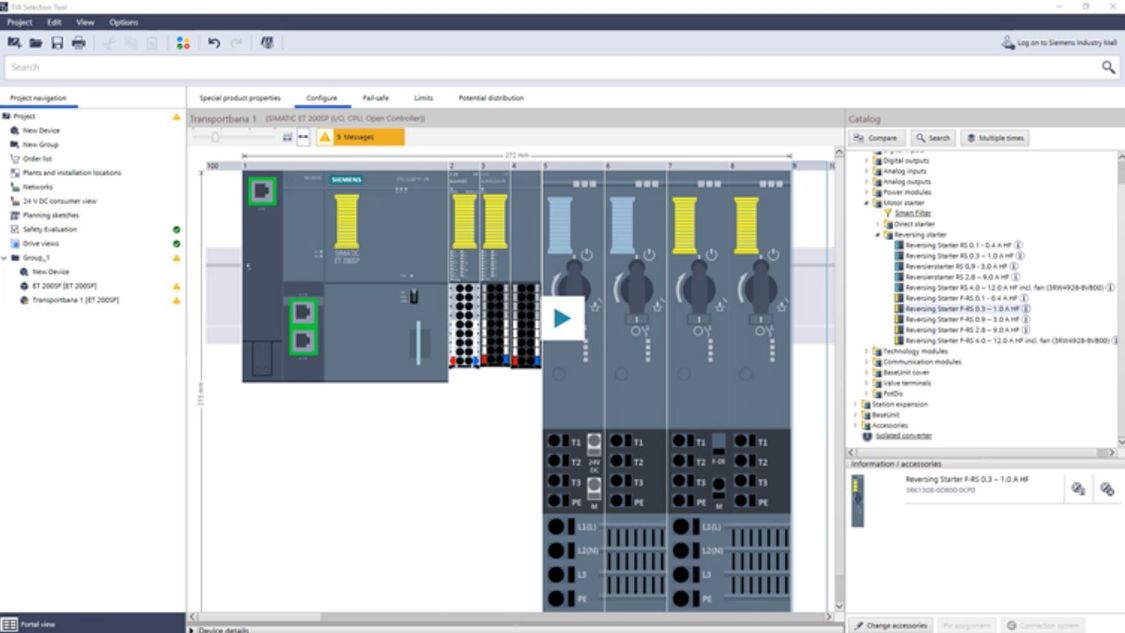The width and height of the screenshot is (1125, 633).
Task: Open the Options menu
Action: tap(123, 22)
